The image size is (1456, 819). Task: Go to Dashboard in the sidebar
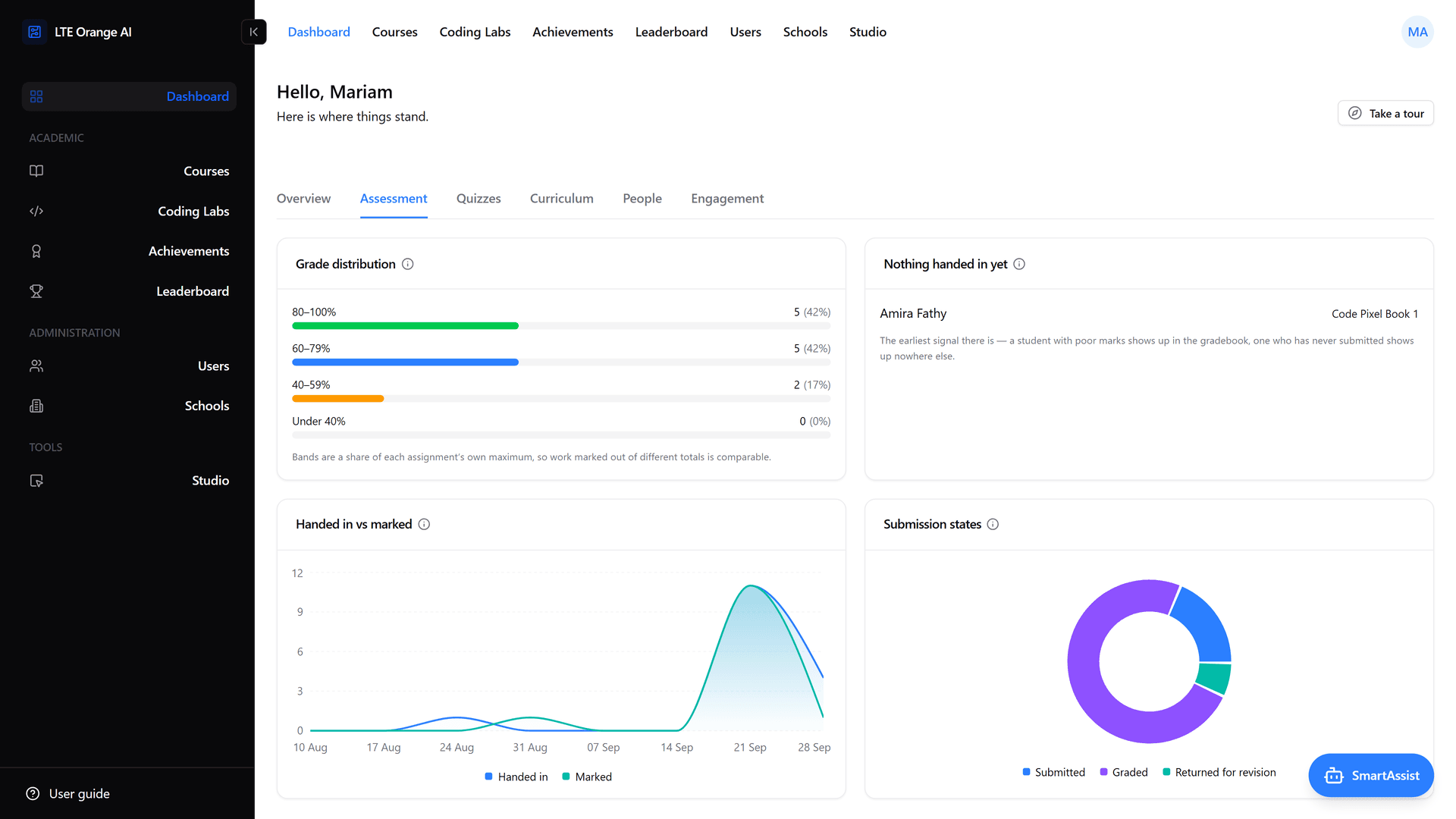pyautogui.click(x=129, y=96)
